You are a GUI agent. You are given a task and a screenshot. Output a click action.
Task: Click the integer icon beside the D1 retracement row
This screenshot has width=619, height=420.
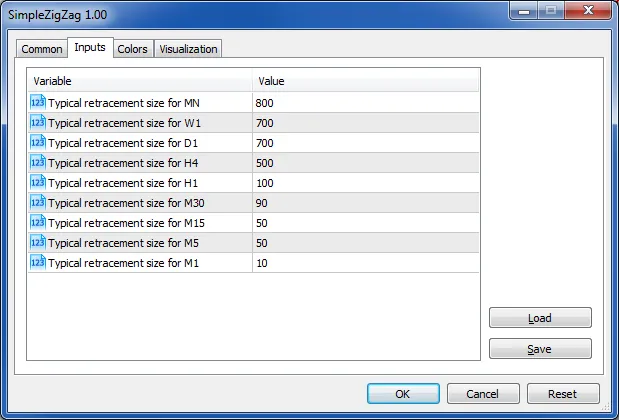pyautogui.click(x=38, y=142)
